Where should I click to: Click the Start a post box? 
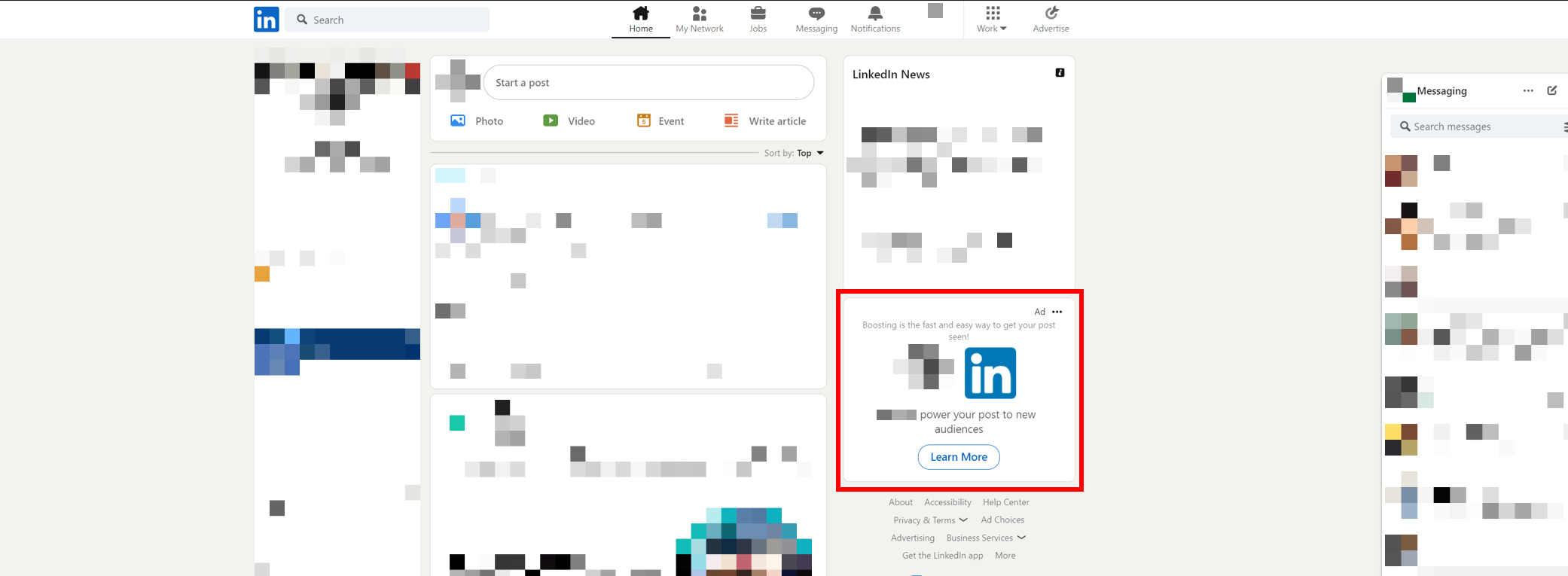[x=648, y=83]
